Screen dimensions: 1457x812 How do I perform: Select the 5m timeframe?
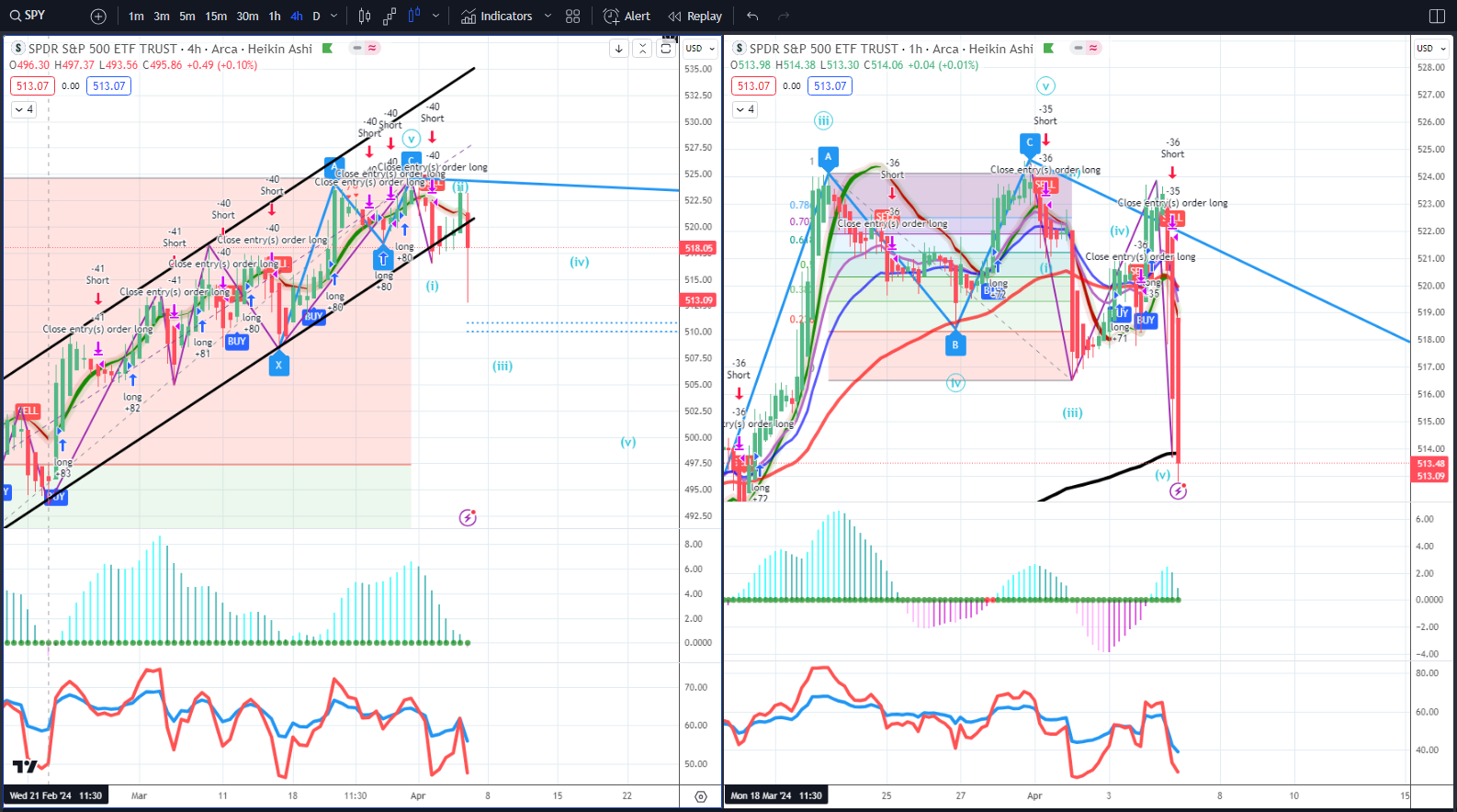(187, 17)
